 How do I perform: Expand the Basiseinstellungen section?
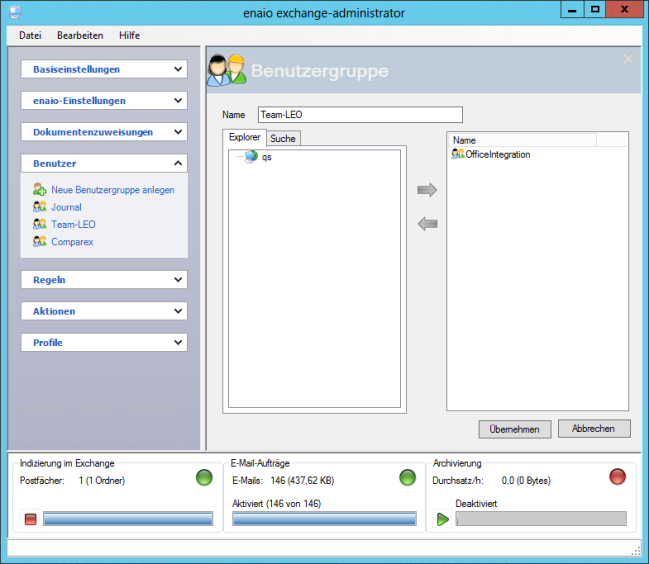(x=104, y=70)
